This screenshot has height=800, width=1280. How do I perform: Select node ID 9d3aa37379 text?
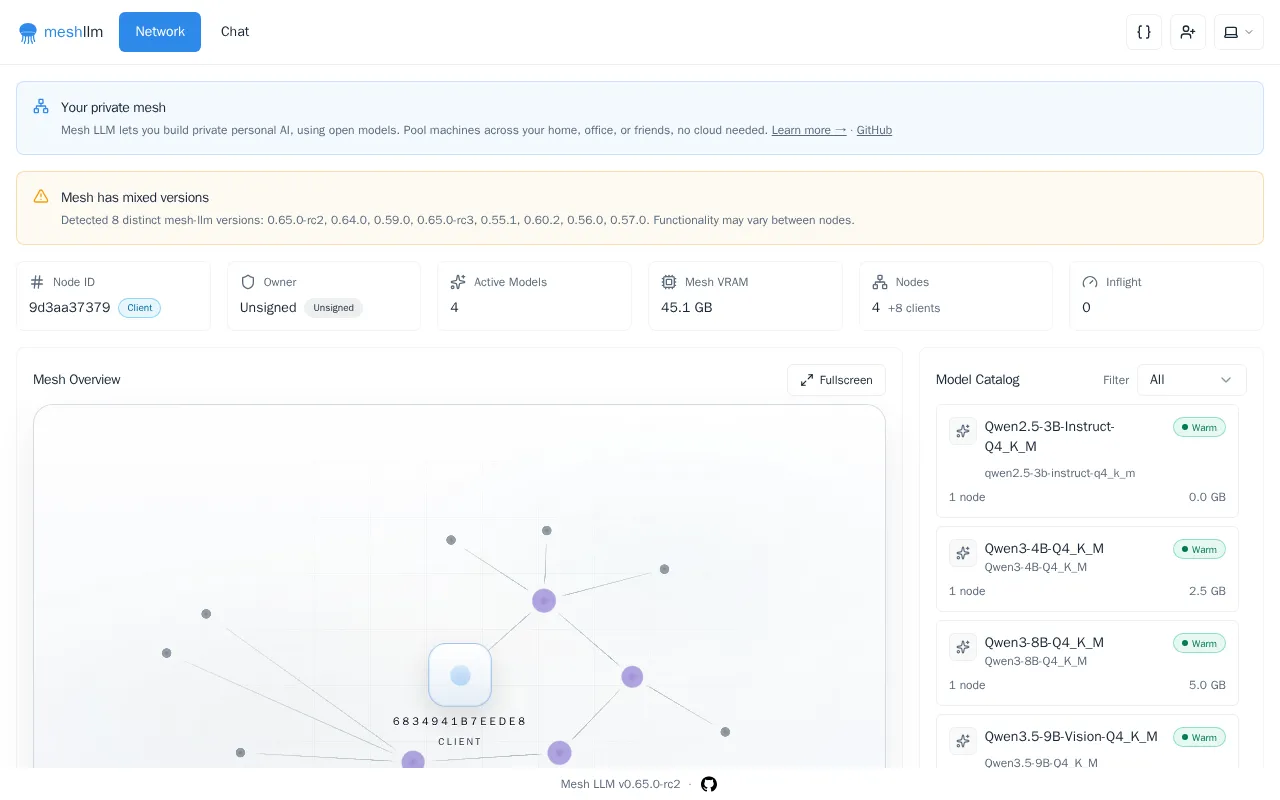[70, 308]
